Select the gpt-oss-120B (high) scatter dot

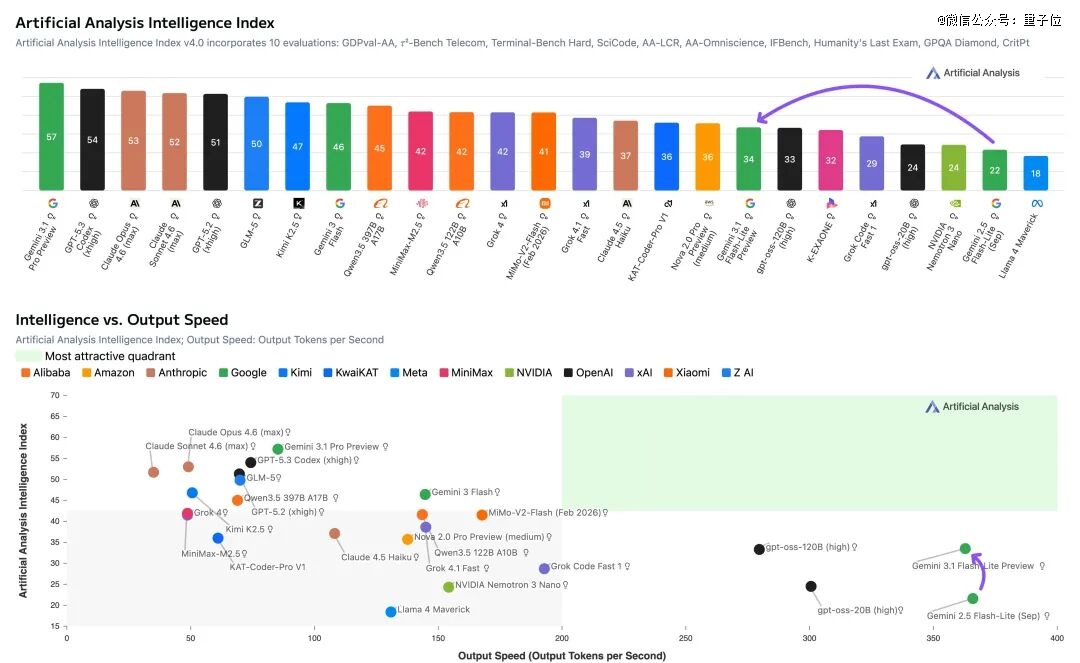coord(759,549)
